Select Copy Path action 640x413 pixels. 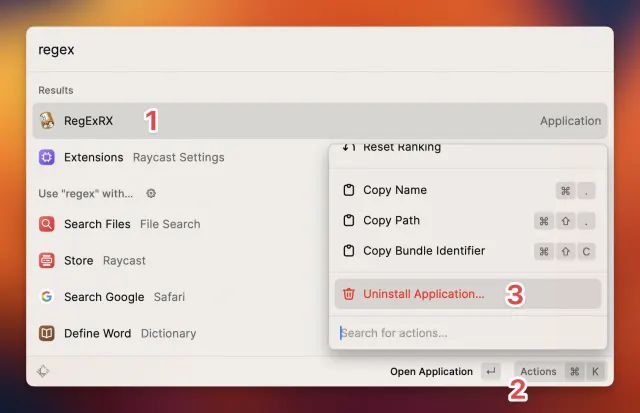click(x=468, y=220)
